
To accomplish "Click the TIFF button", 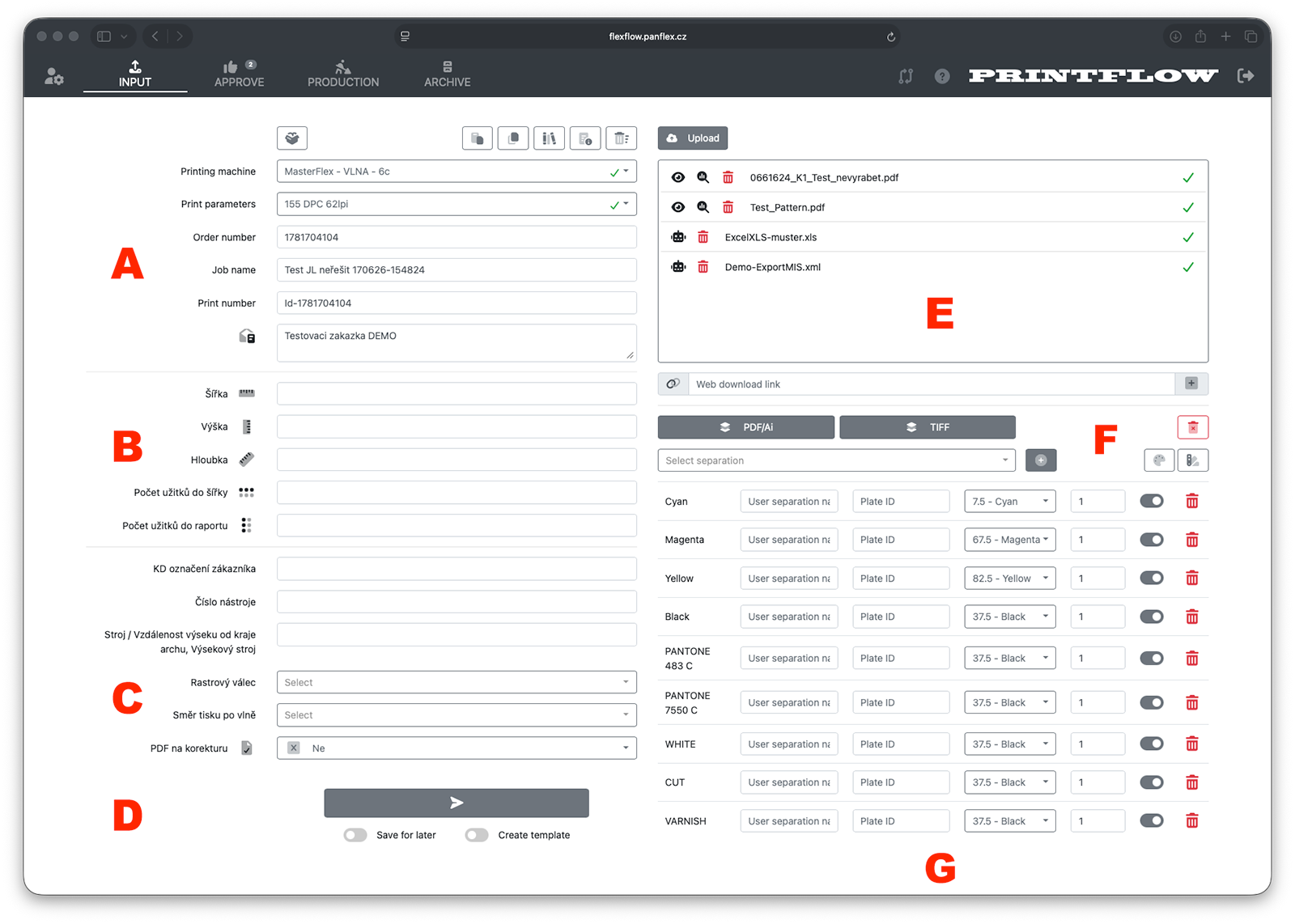I will coord(928,427).
